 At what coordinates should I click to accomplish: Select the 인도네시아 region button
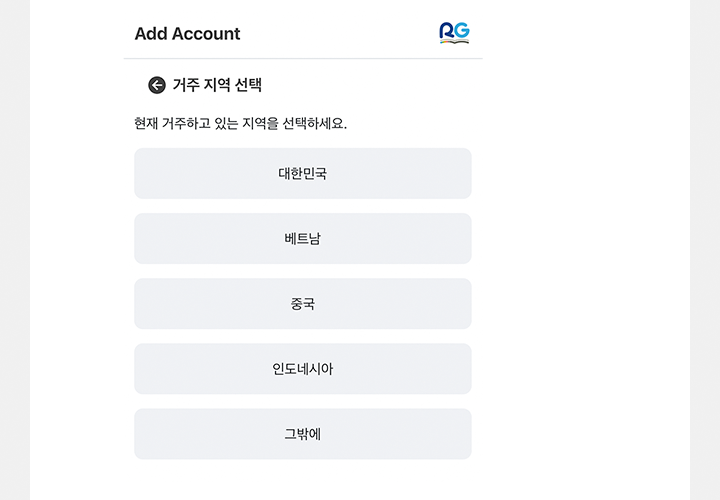[x=302, y=368]
